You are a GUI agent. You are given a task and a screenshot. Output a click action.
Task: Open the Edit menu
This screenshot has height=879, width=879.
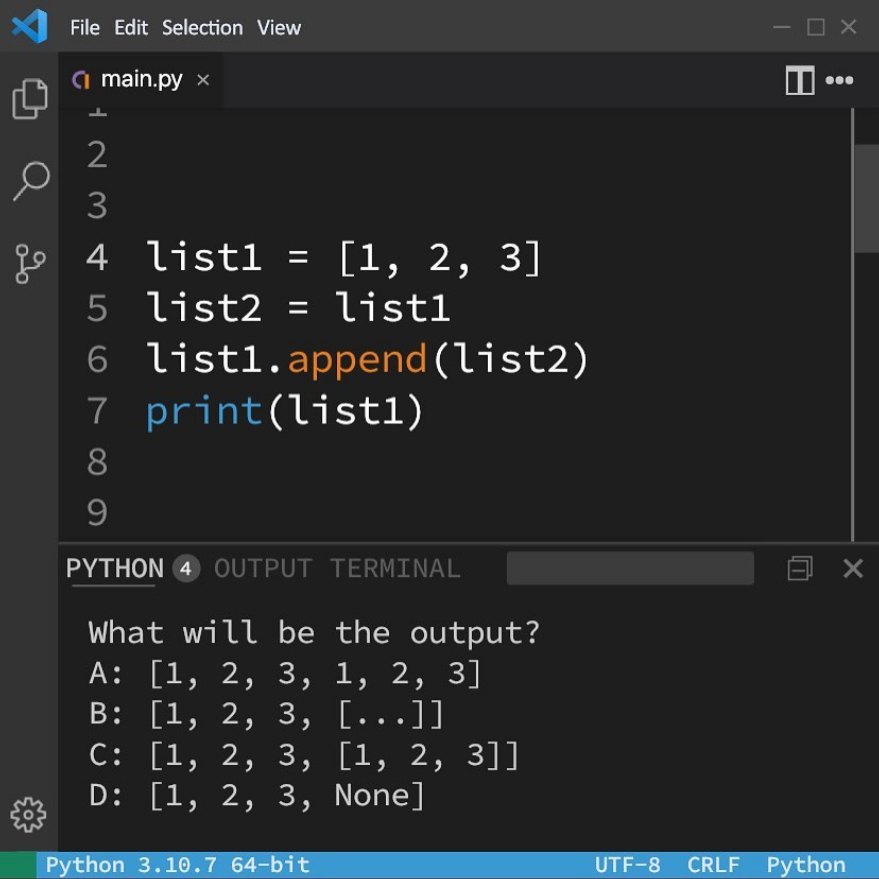[x=131, y=27]
